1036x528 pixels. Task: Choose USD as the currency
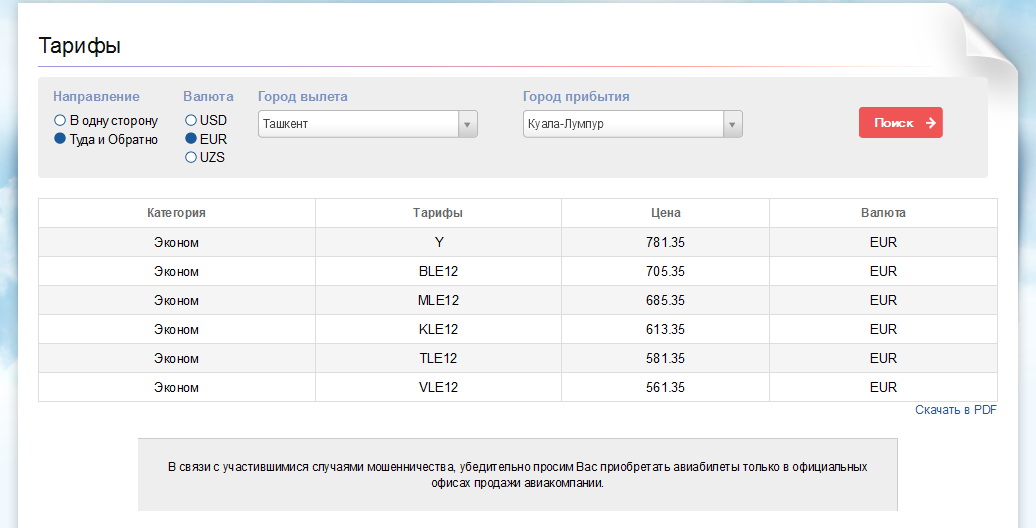point(191,121)
